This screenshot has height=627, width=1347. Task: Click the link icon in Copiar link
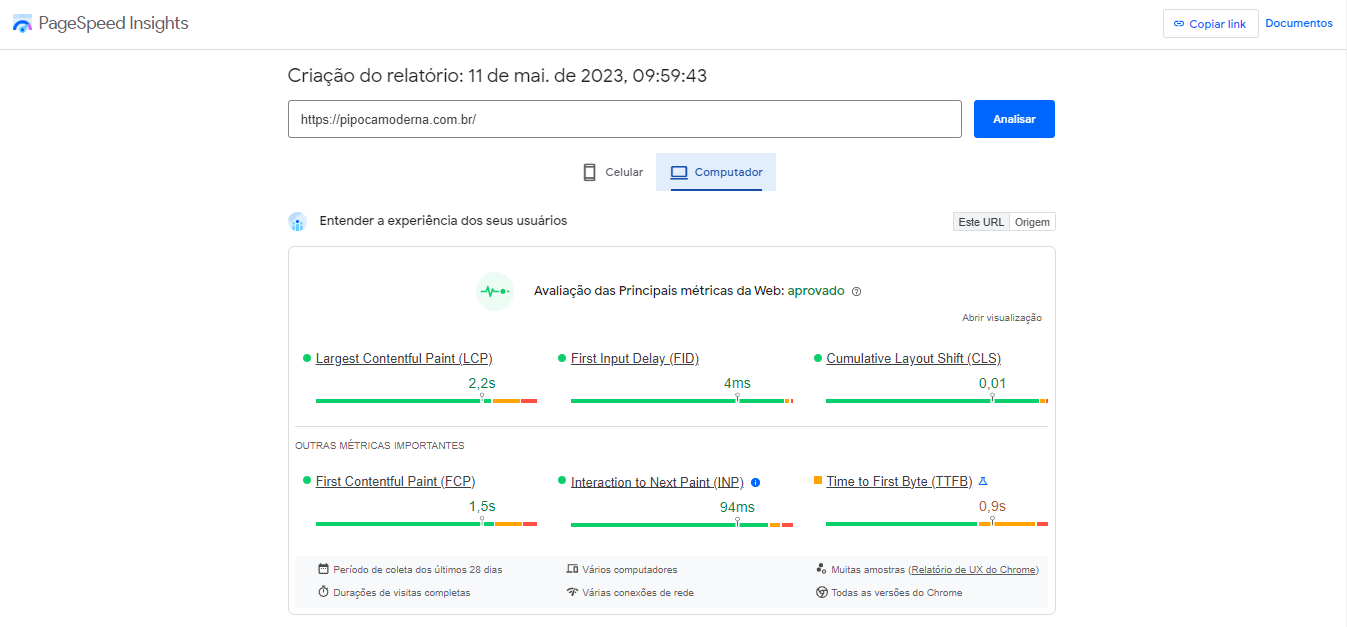point(1179,24)
